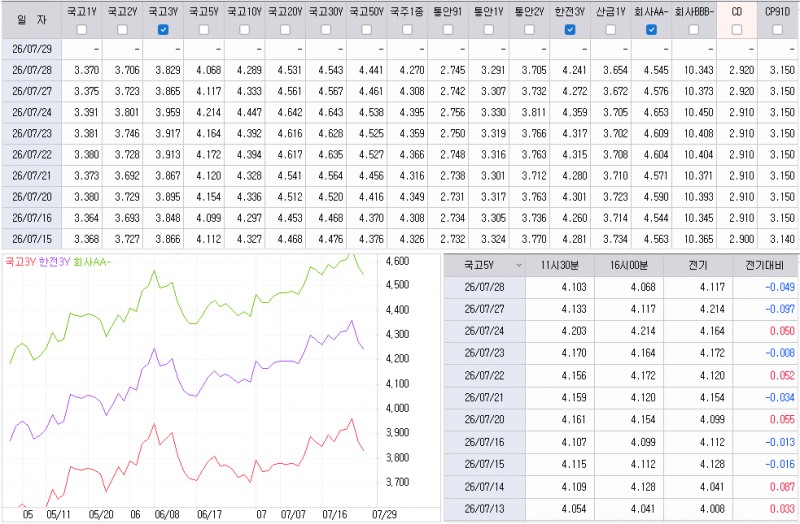
Task: Click the 국고3Y chart legend label
Action: [x=20, y=262]
